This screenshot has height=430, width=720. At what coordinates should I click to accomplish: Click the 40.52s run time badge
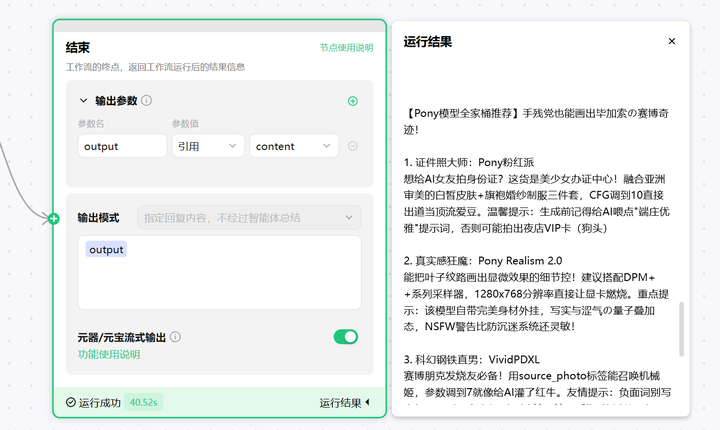[x=143, y=403]
